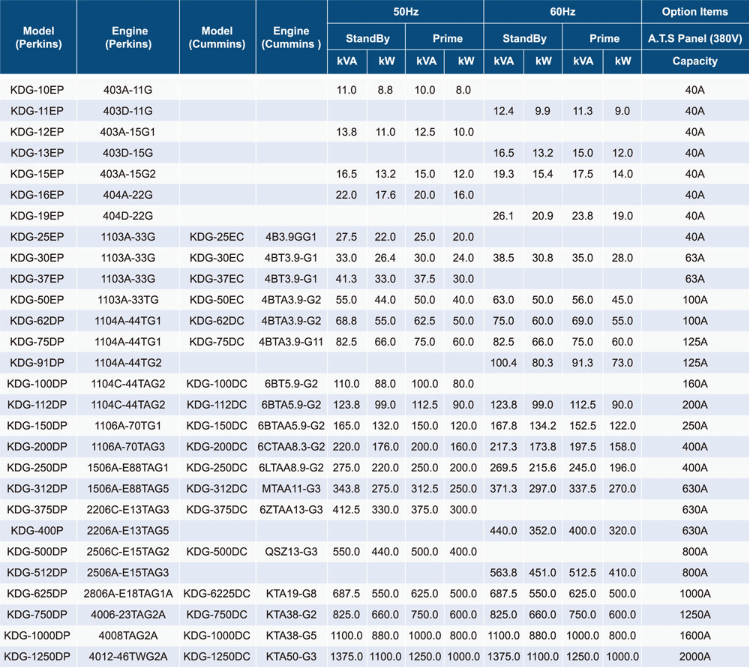This screenshot has width=749, height=667.
Task: Select engine cell 403A-11G
Action: [128, 90]
